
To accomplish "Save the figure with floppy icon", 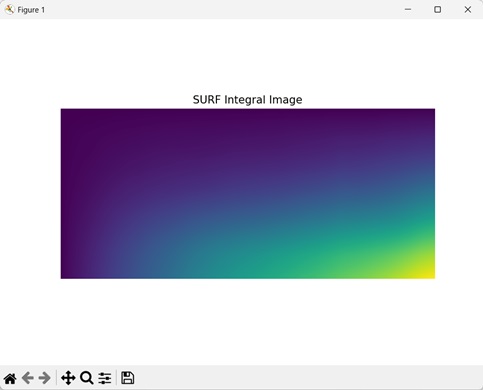I will click(x=128, y=378).
